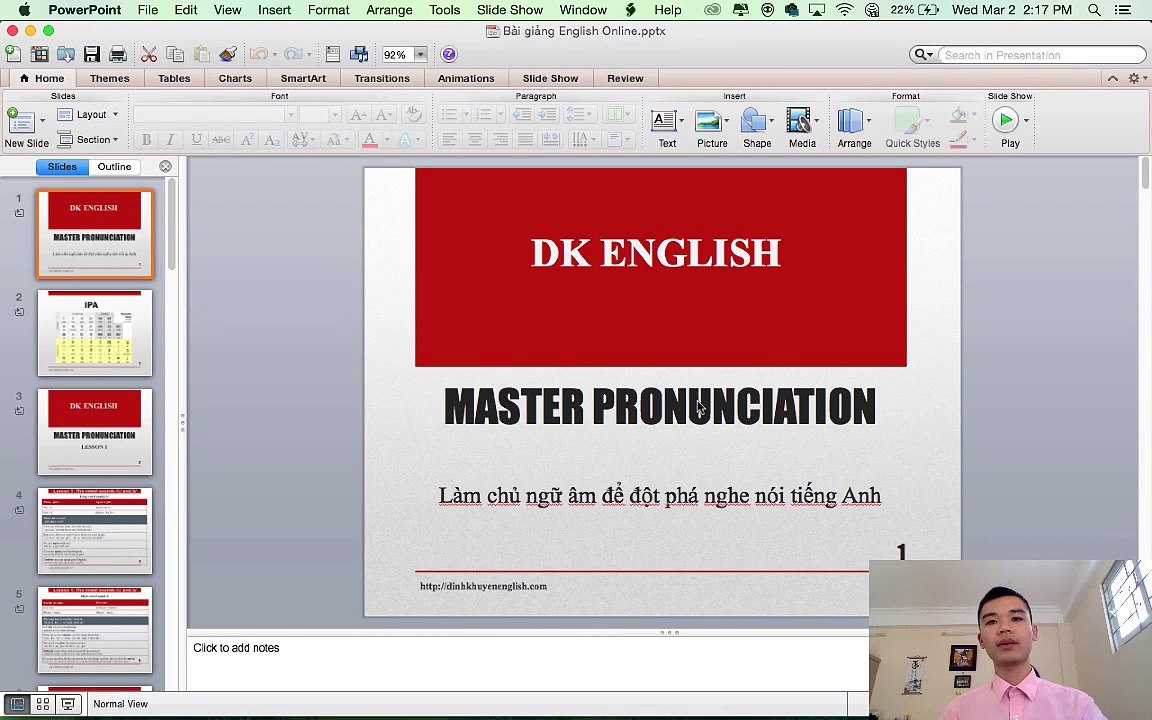Click the Line color pencil swatch
Viewport: 1152px width, 720px height.
pyautogui.click(x=958, y=140)
